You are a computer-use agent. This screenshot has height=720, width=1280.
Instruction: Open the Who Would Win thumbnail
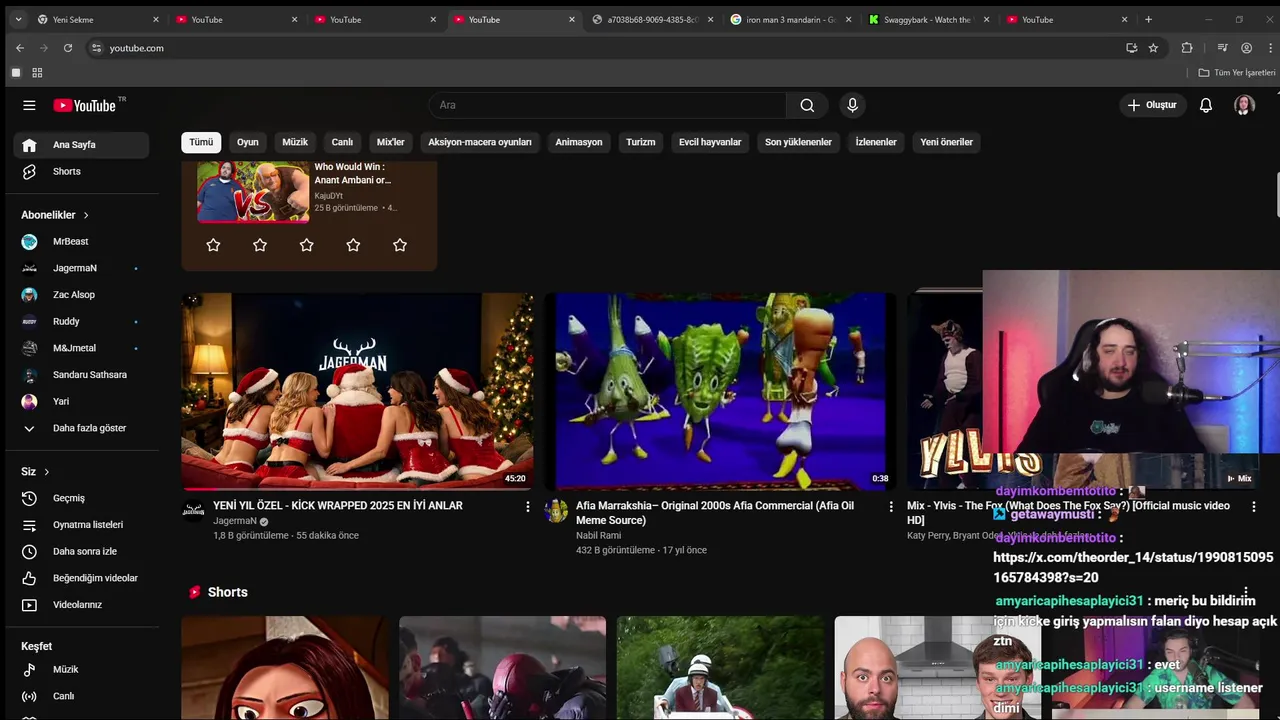pos(253,191)
